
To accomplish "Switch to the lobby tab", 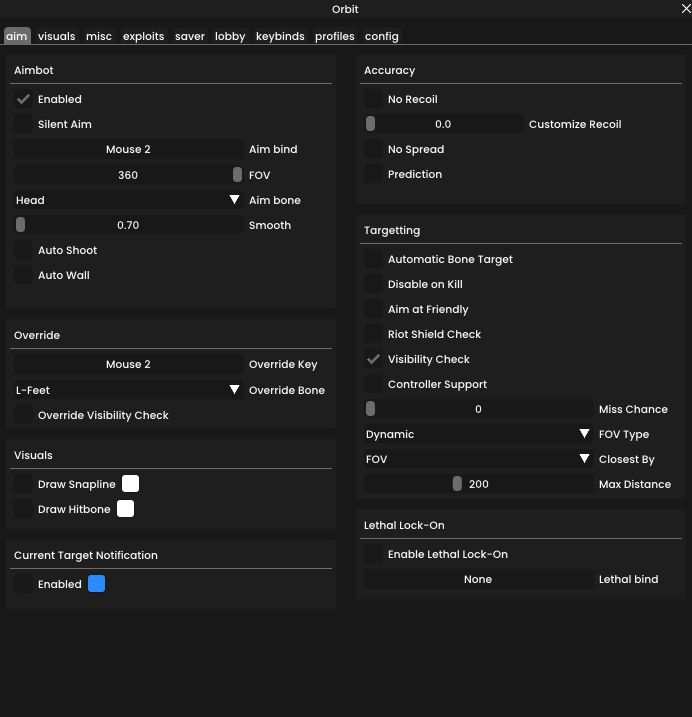I will 230,36.
